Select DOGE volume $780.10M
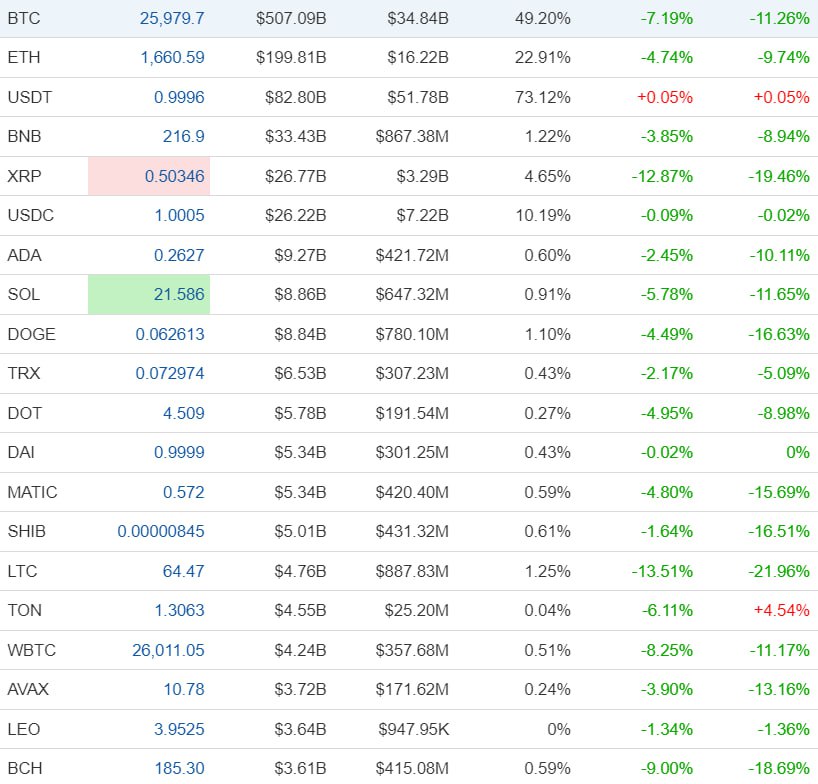Screen dimensions: 818x784 tap(412, 334)
